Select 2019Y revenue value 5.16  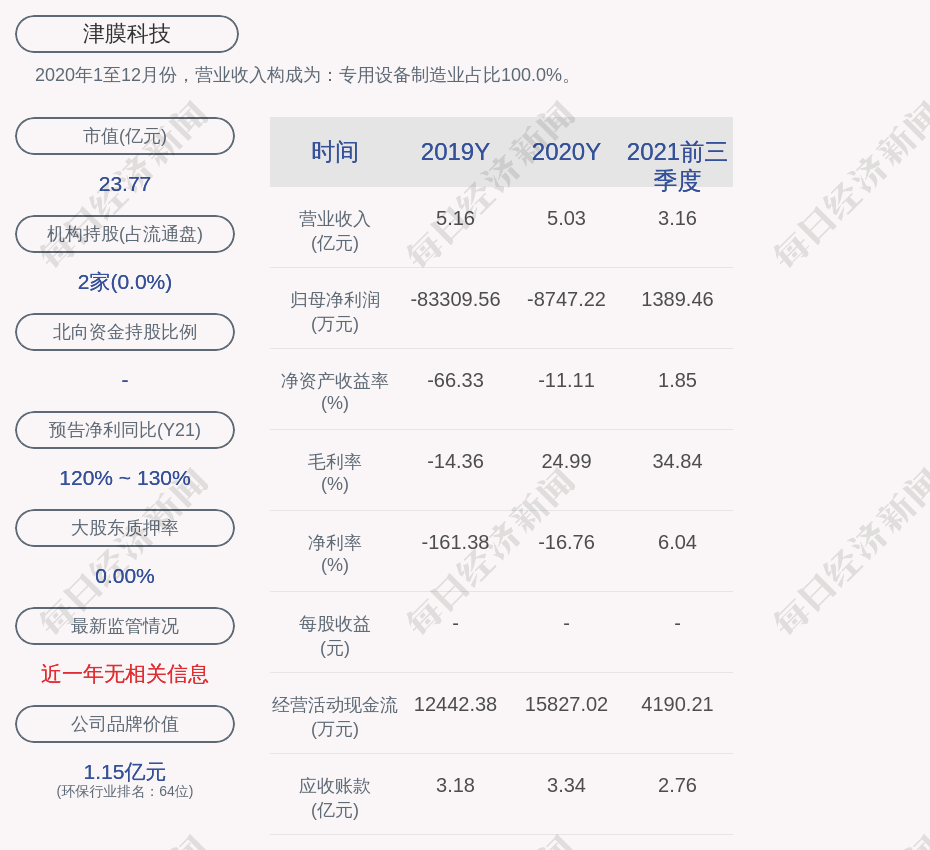456,218
